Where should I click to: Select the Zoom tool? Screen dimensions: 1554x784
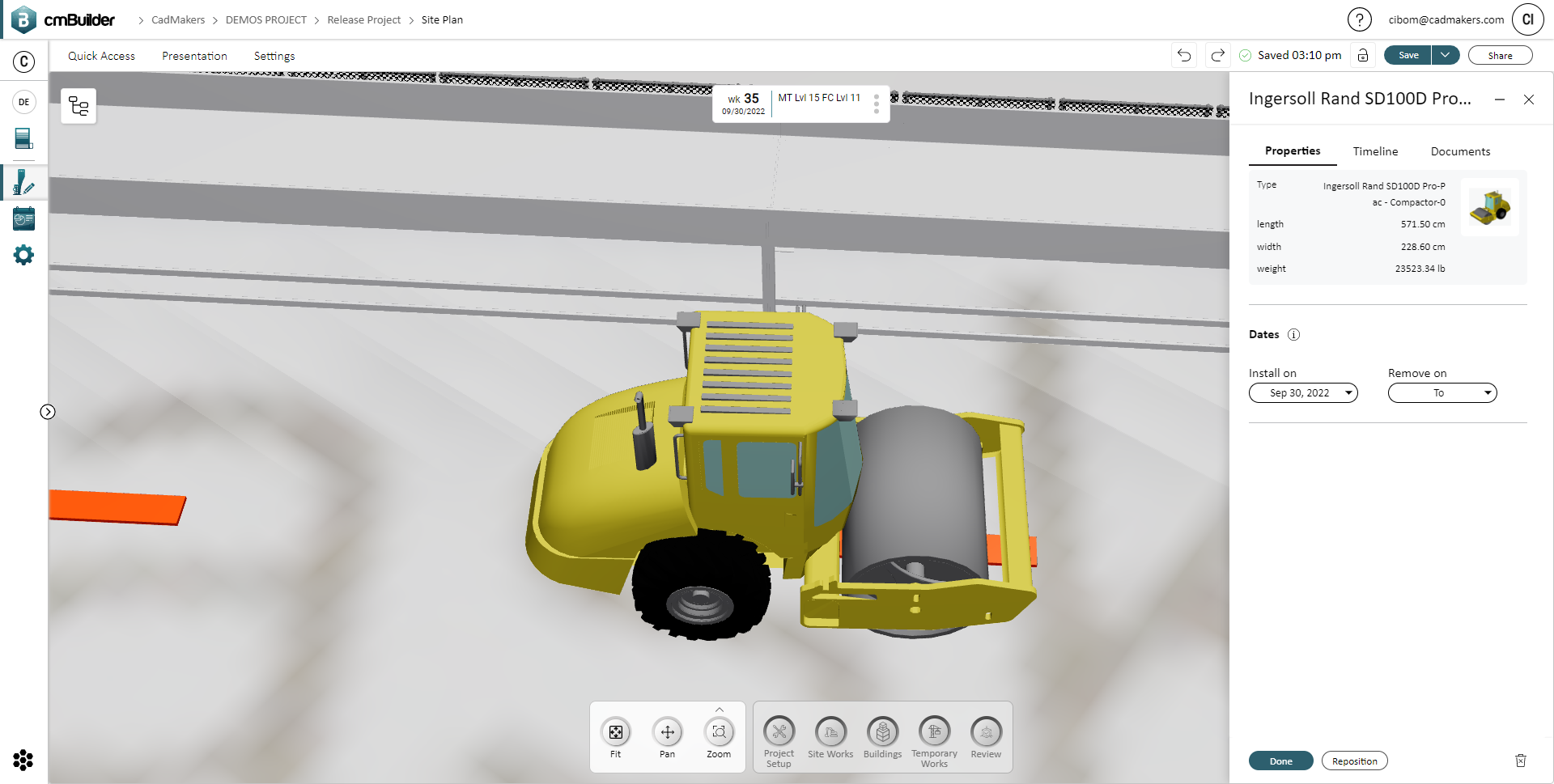point(719,738)
